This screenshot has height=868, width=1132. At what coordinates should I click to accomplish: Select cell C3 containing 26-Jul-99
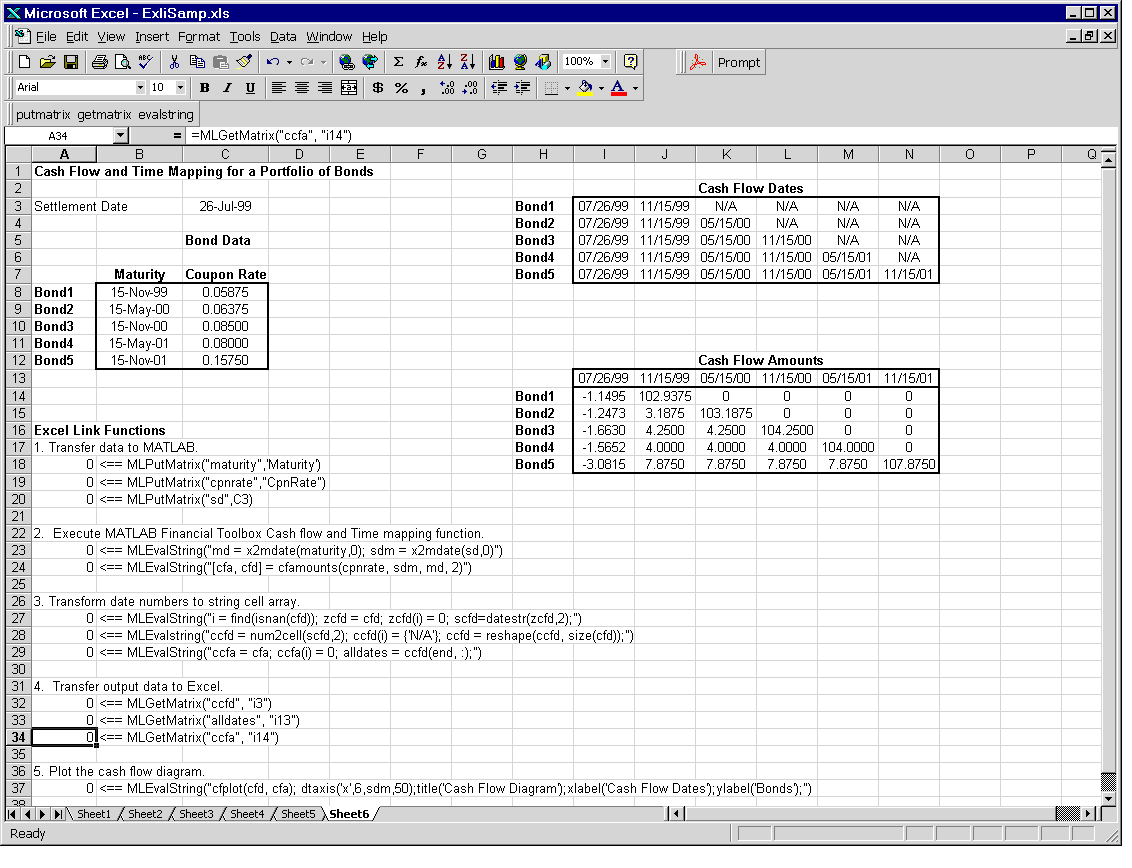pos(225,206)
